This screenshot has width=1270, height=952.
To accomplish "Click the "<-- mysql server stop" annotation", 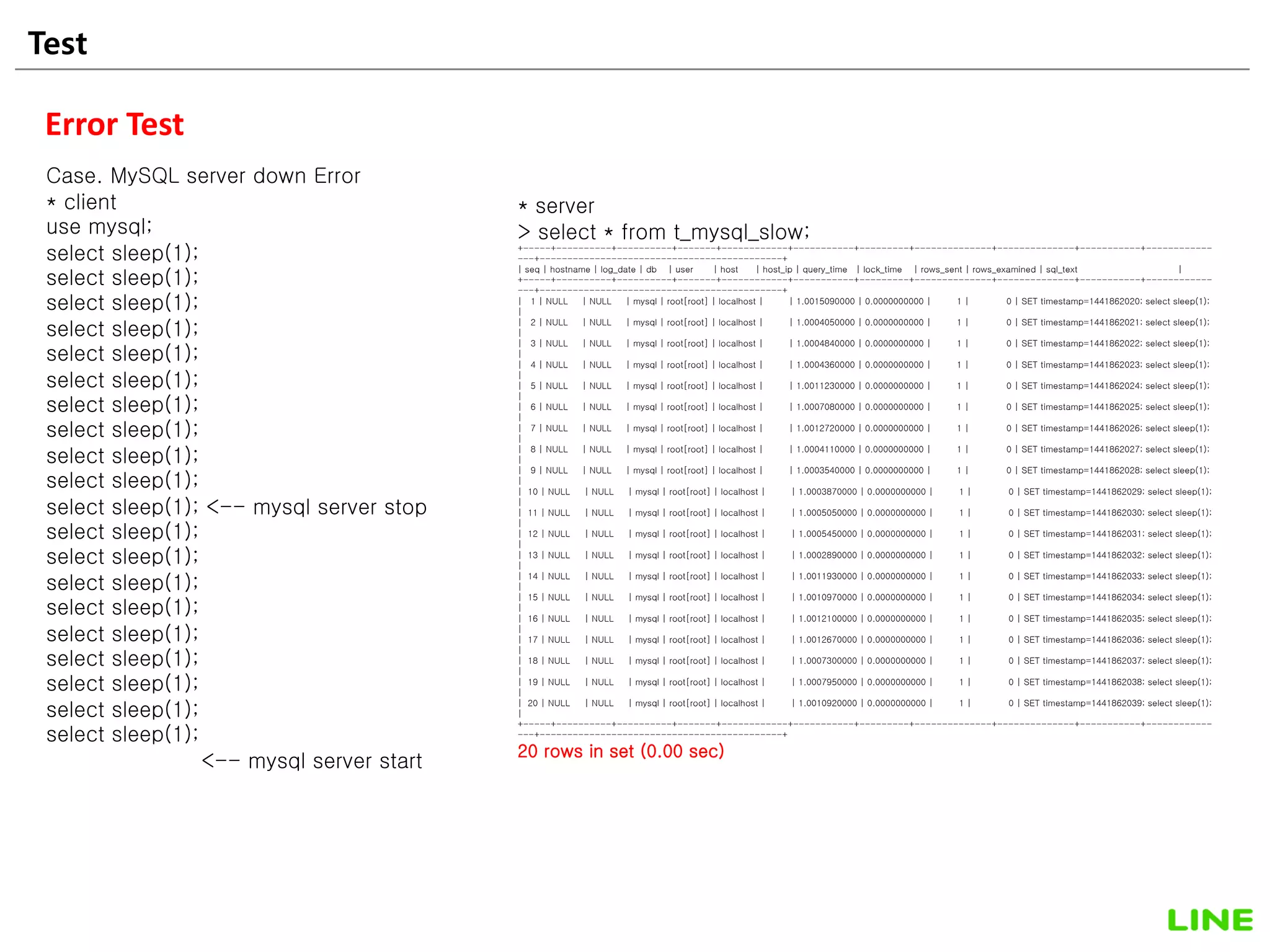I will click(x=317, y=507).
